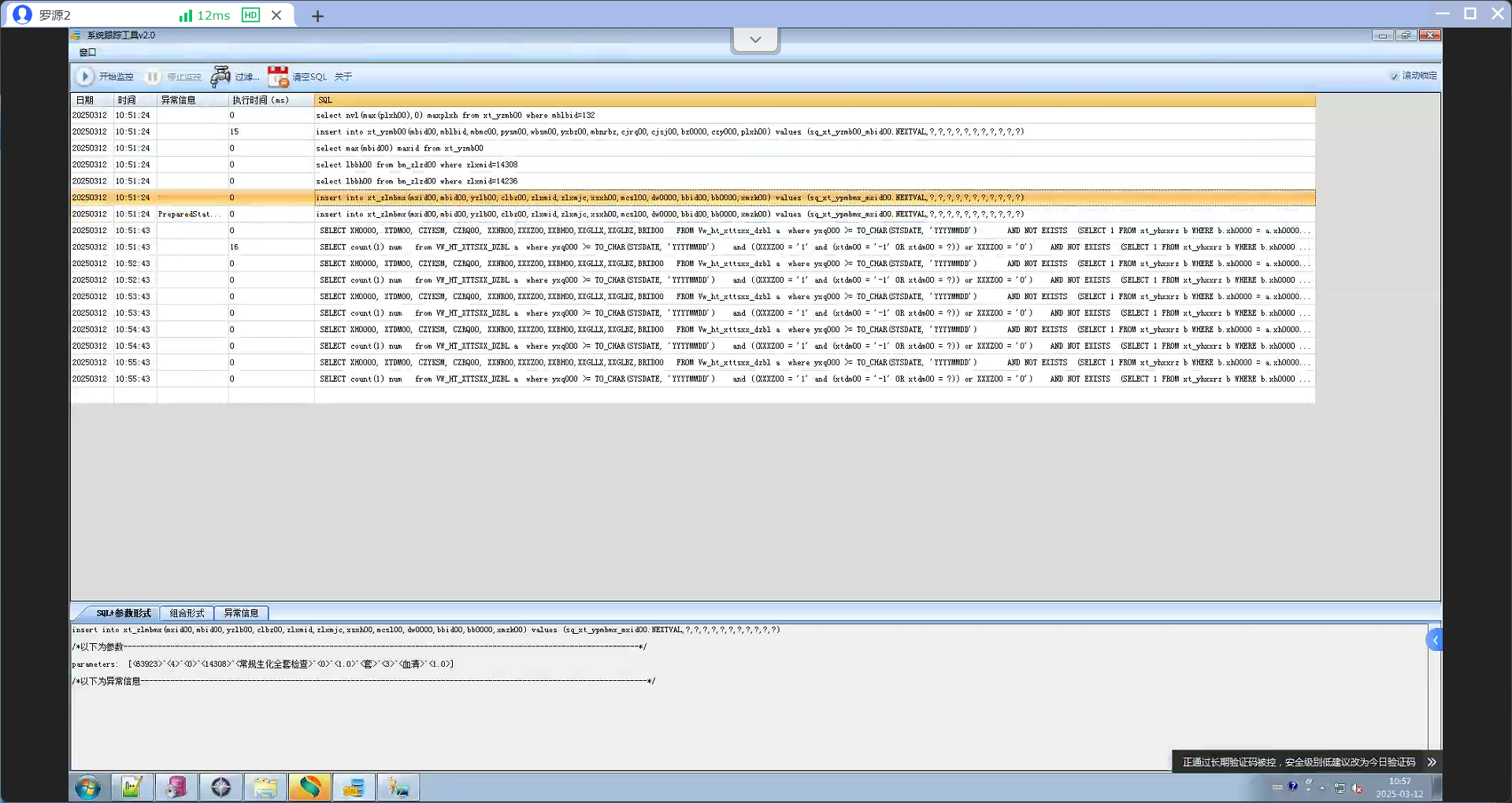
Task: Open the Windows Start menu orb
Action: pos(88,787)
